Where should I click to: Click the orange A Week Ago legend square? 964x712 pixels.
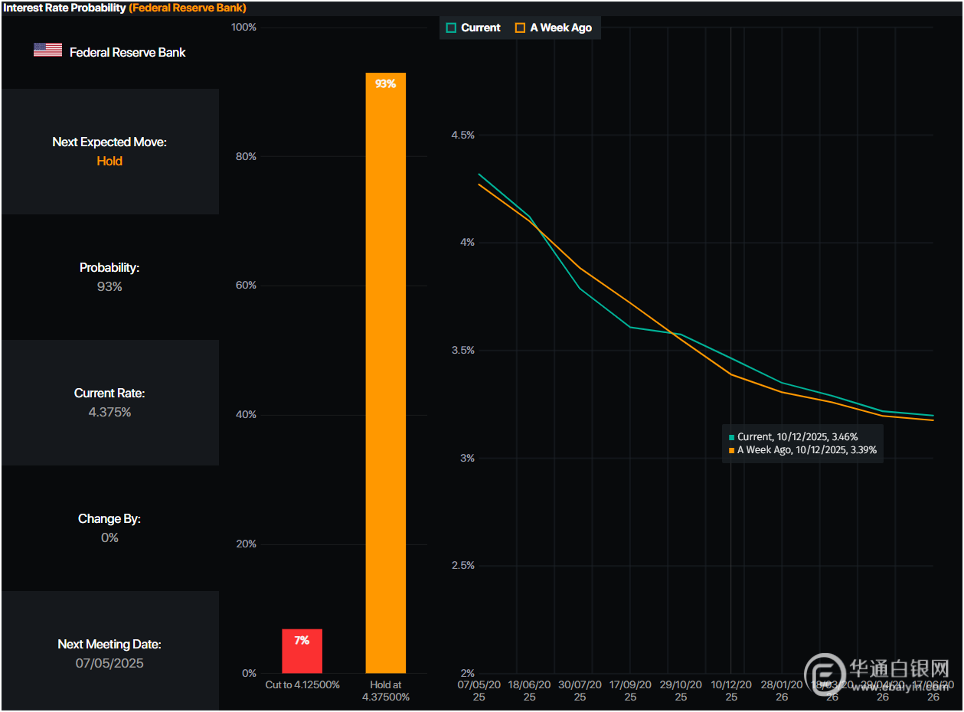point(519,28)
